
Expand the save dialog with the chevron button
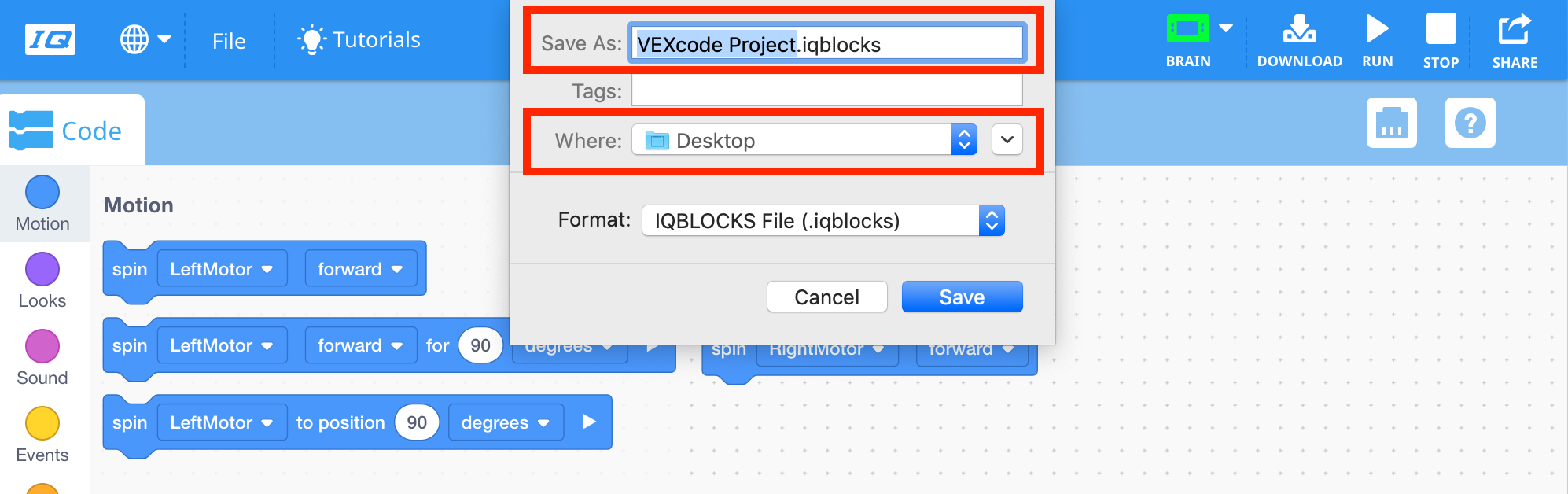coord(1007,140)
